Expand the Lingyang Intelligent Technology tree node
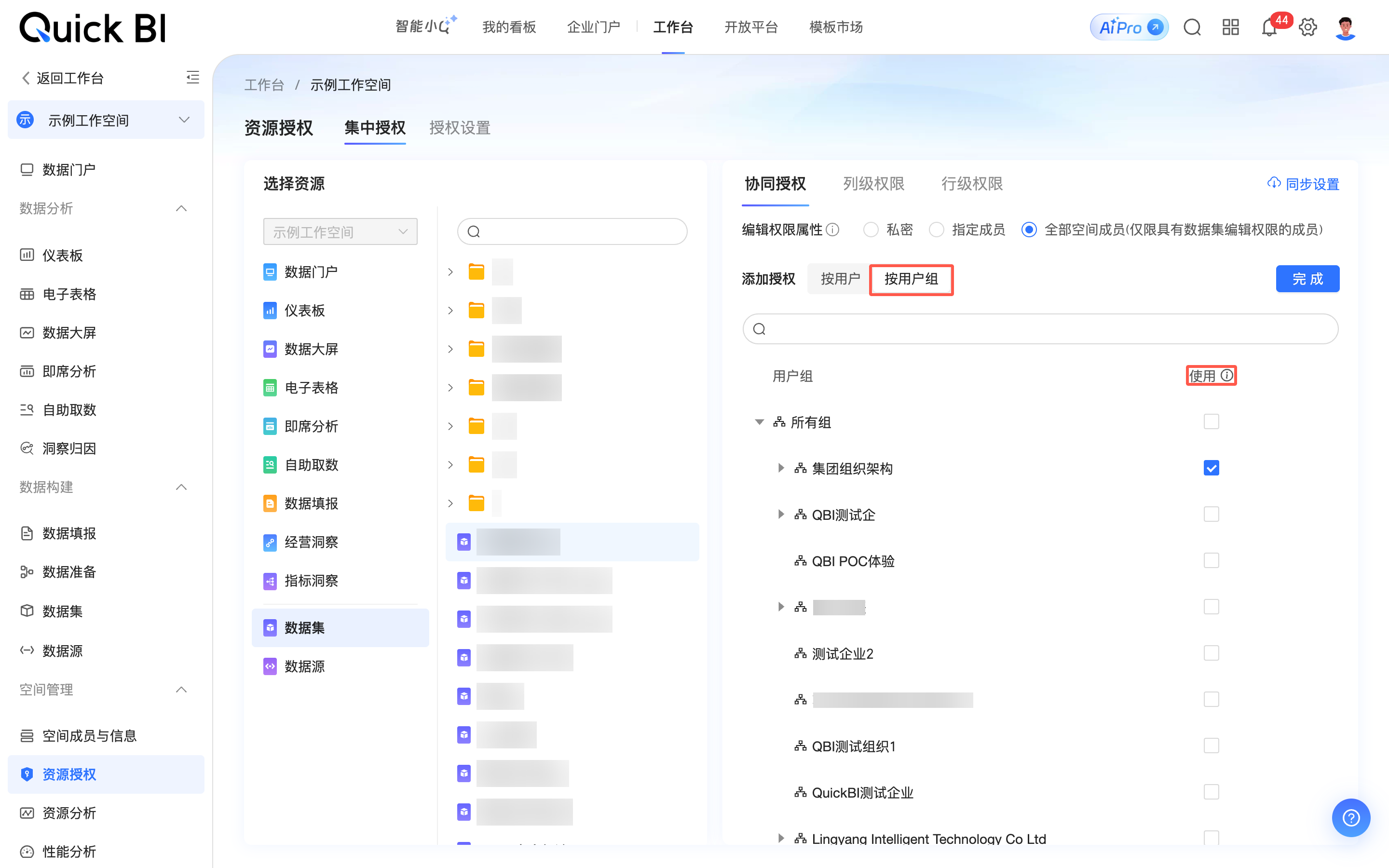The width and height of the screenshot is (1389, 868). pos(781,838)
